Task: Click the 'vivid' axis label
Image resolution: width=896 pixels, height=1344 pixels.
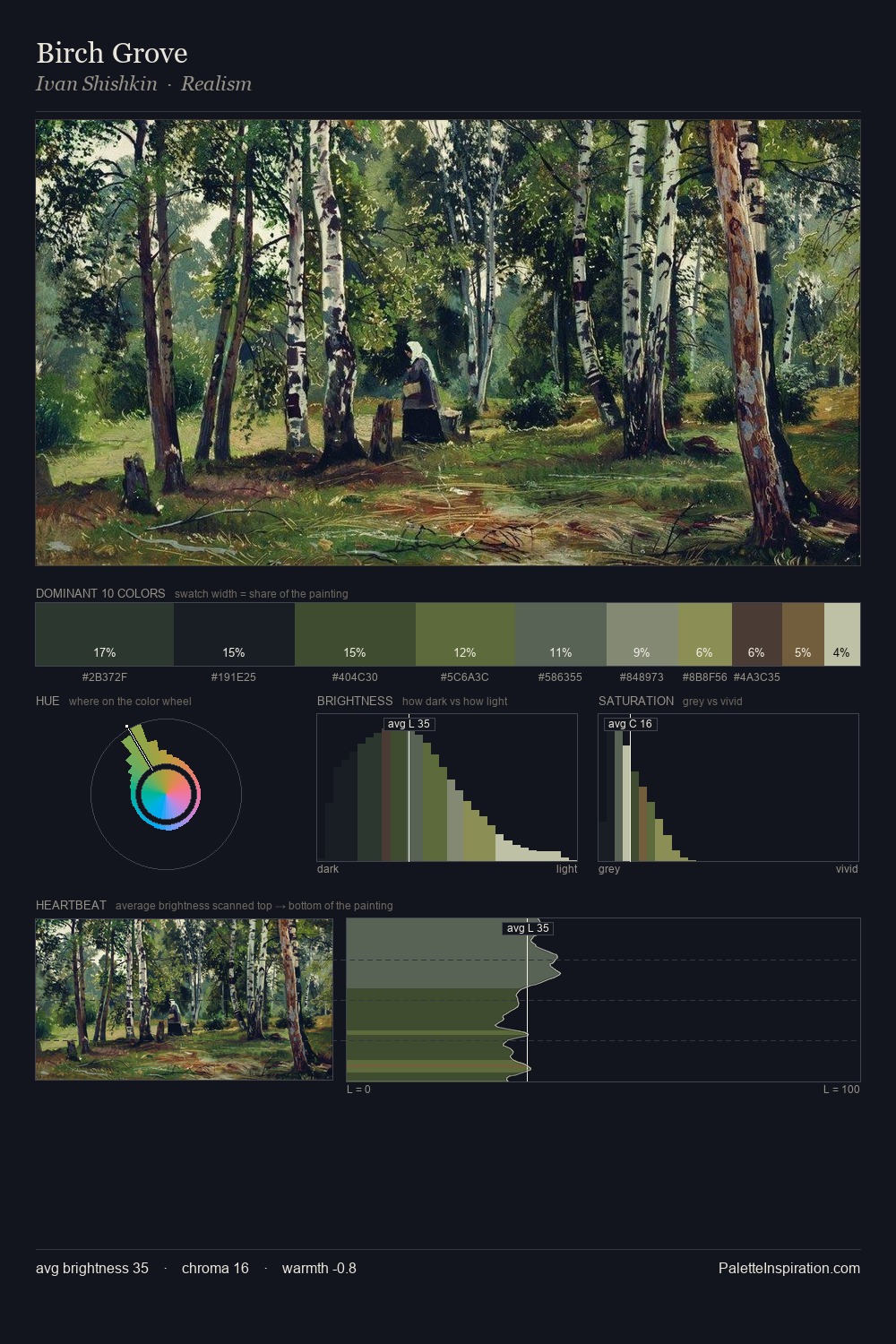Action: (847, 869)
